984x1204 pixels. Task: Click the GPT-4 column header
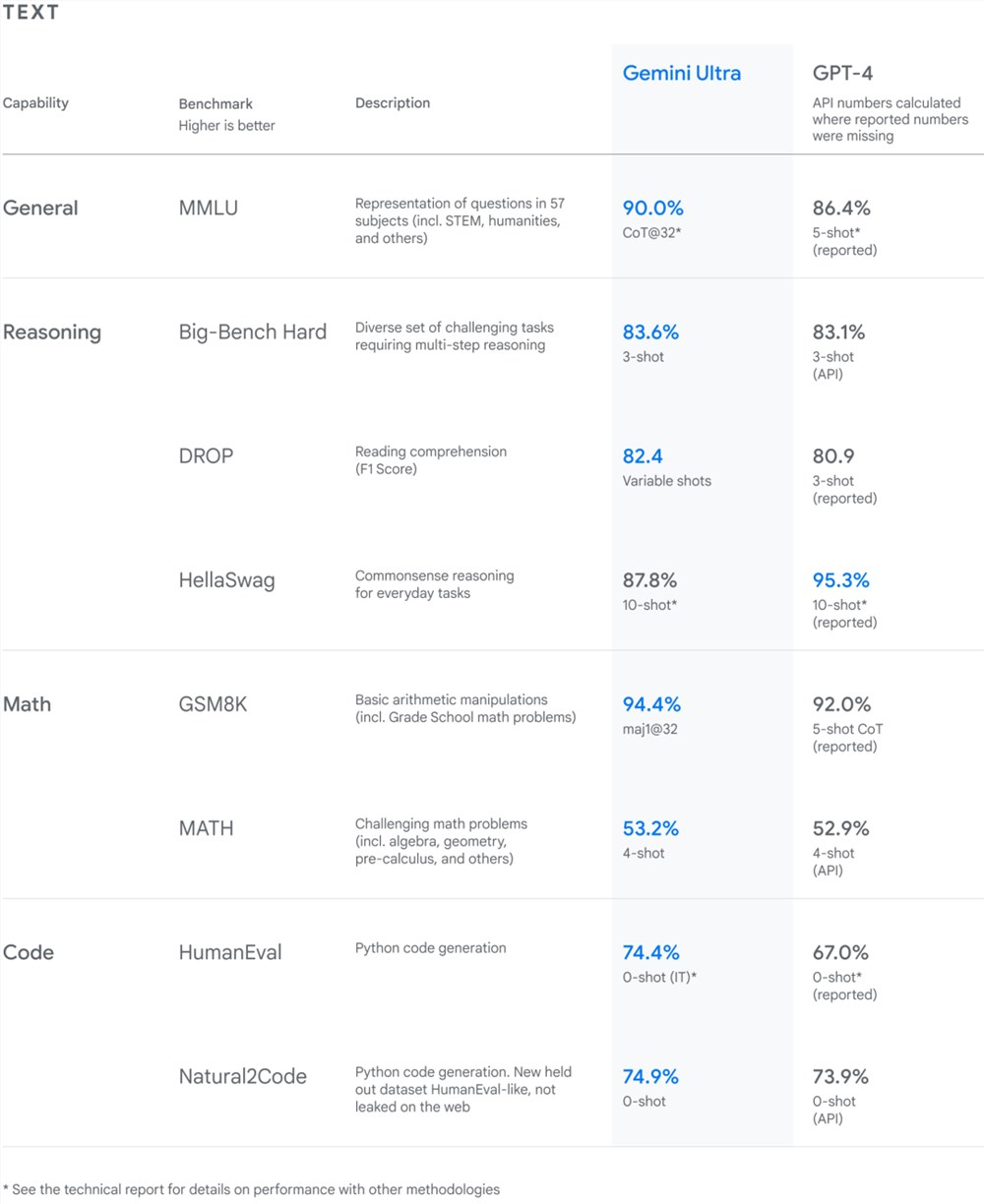point(842,73)
